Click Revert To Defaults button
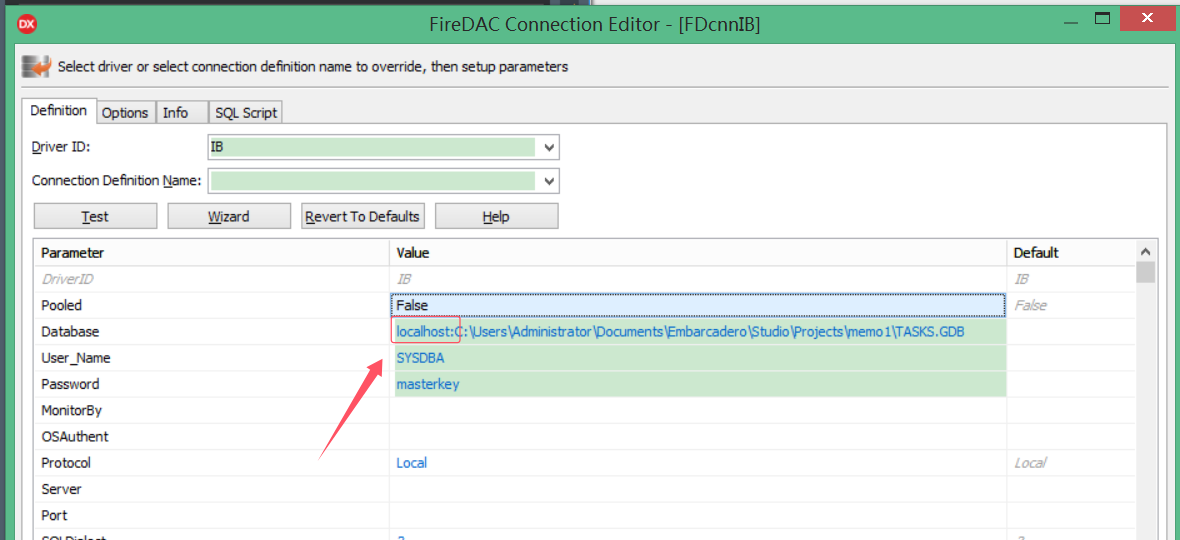The image size is (1180, 540). [363, 217]
